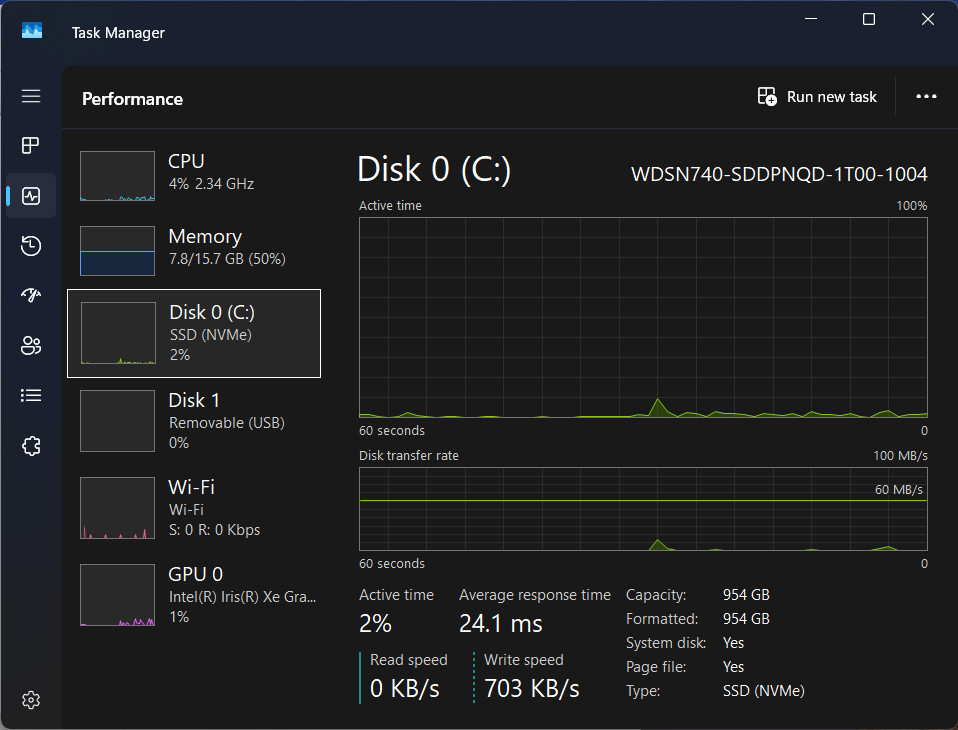Click the Formatted 954 GB value

(x=746, y=619)
